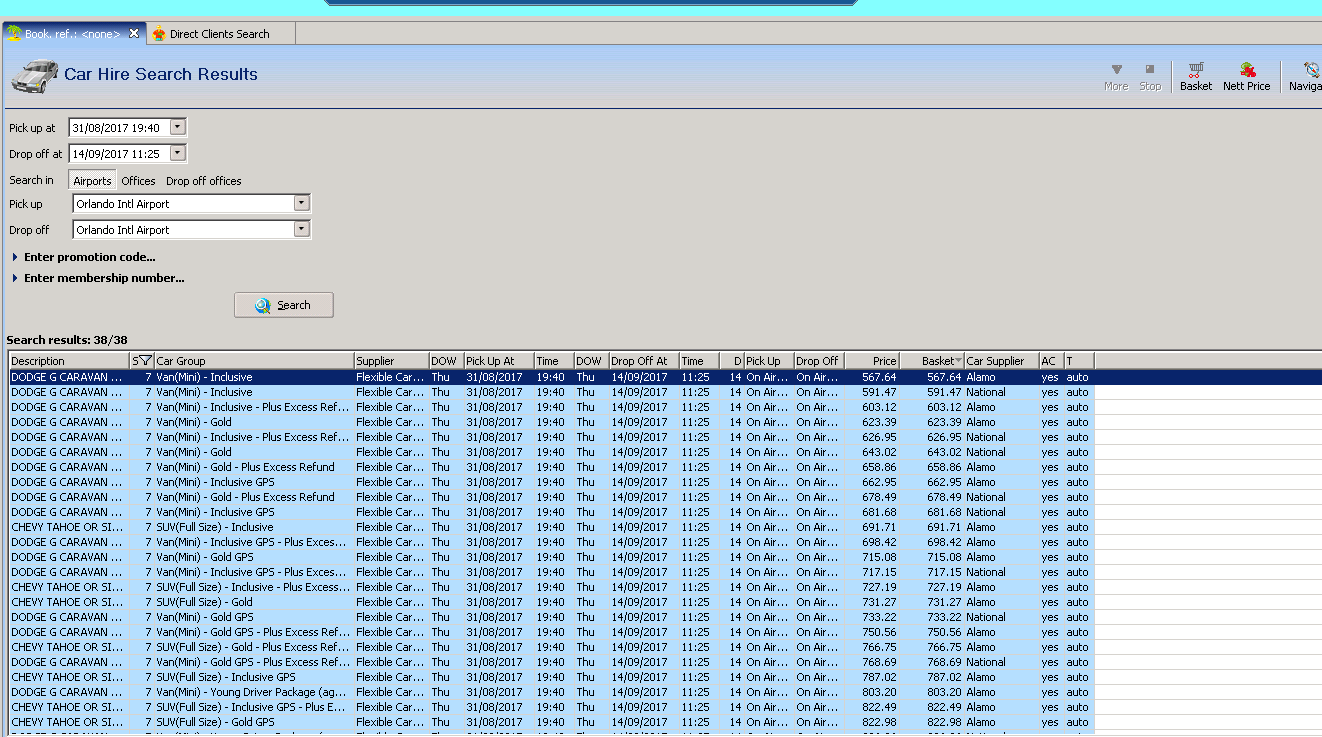
Task: Click the Search button
Action: click(284, 305)
